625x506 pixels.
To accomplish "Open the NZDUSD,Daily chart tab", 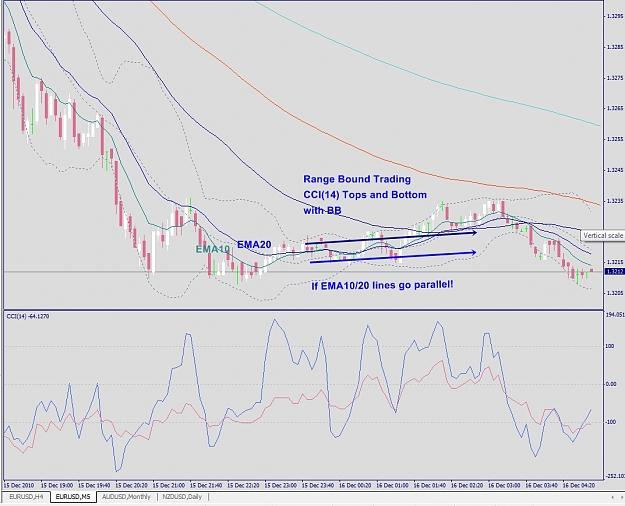I will (x=182, y=497).
